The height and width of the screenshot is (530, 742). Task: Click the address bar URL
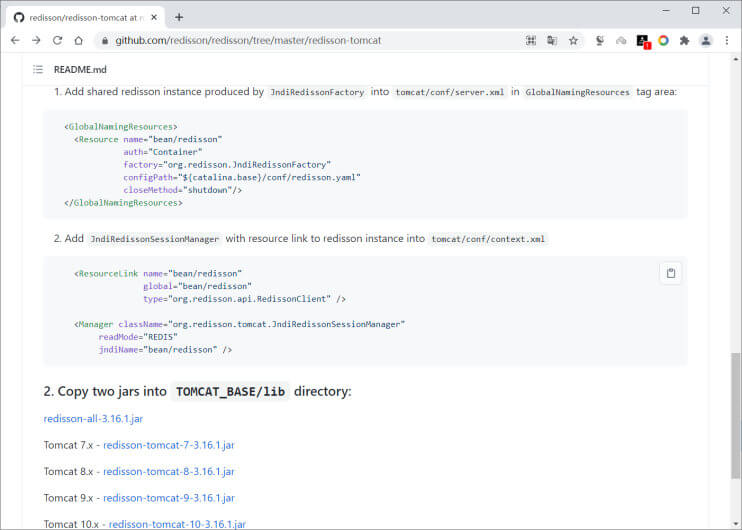pos(248,41)
